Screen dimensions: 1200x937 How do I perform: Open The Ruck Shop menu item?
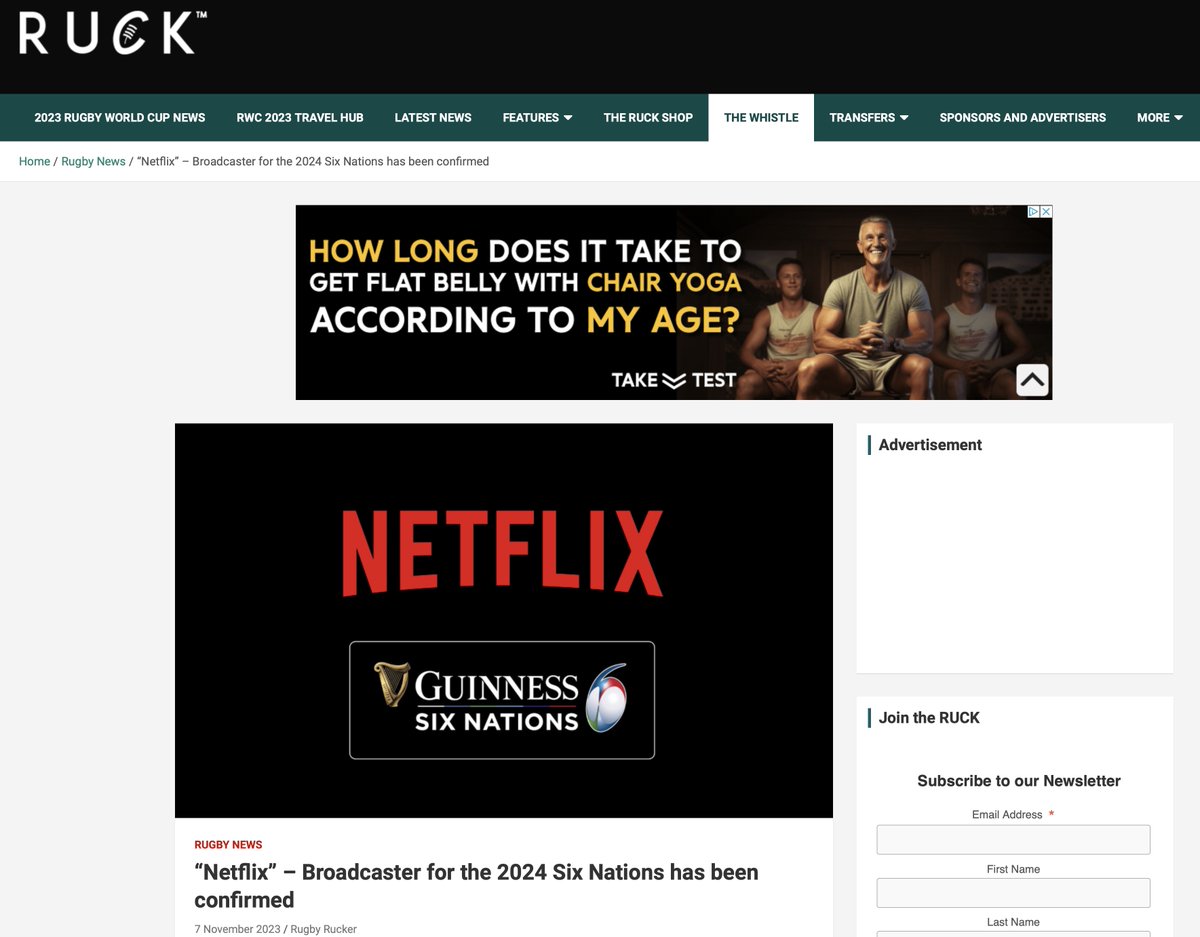(648, 118)
